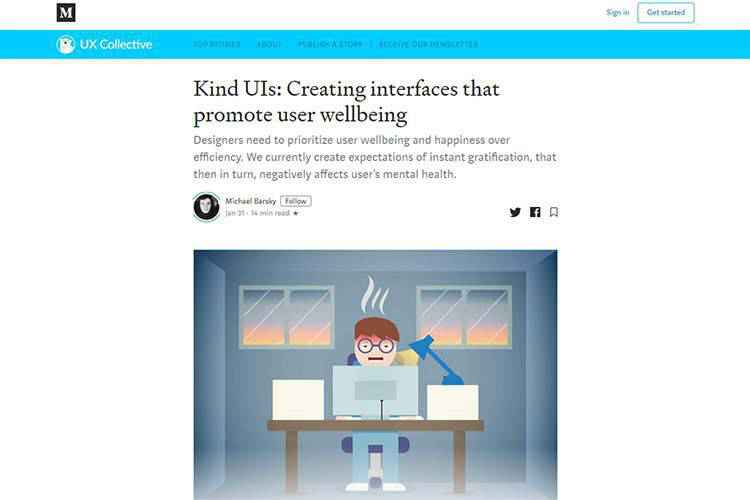This screenshot has height=500, width=750.
Task: Open the article hero illustration
Action: [x=375, y=375]
